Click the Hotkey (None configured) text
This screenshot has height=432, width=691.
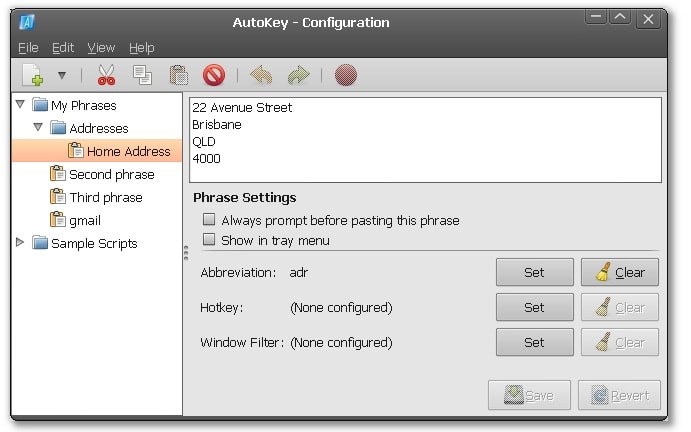(x=341, y=307)
